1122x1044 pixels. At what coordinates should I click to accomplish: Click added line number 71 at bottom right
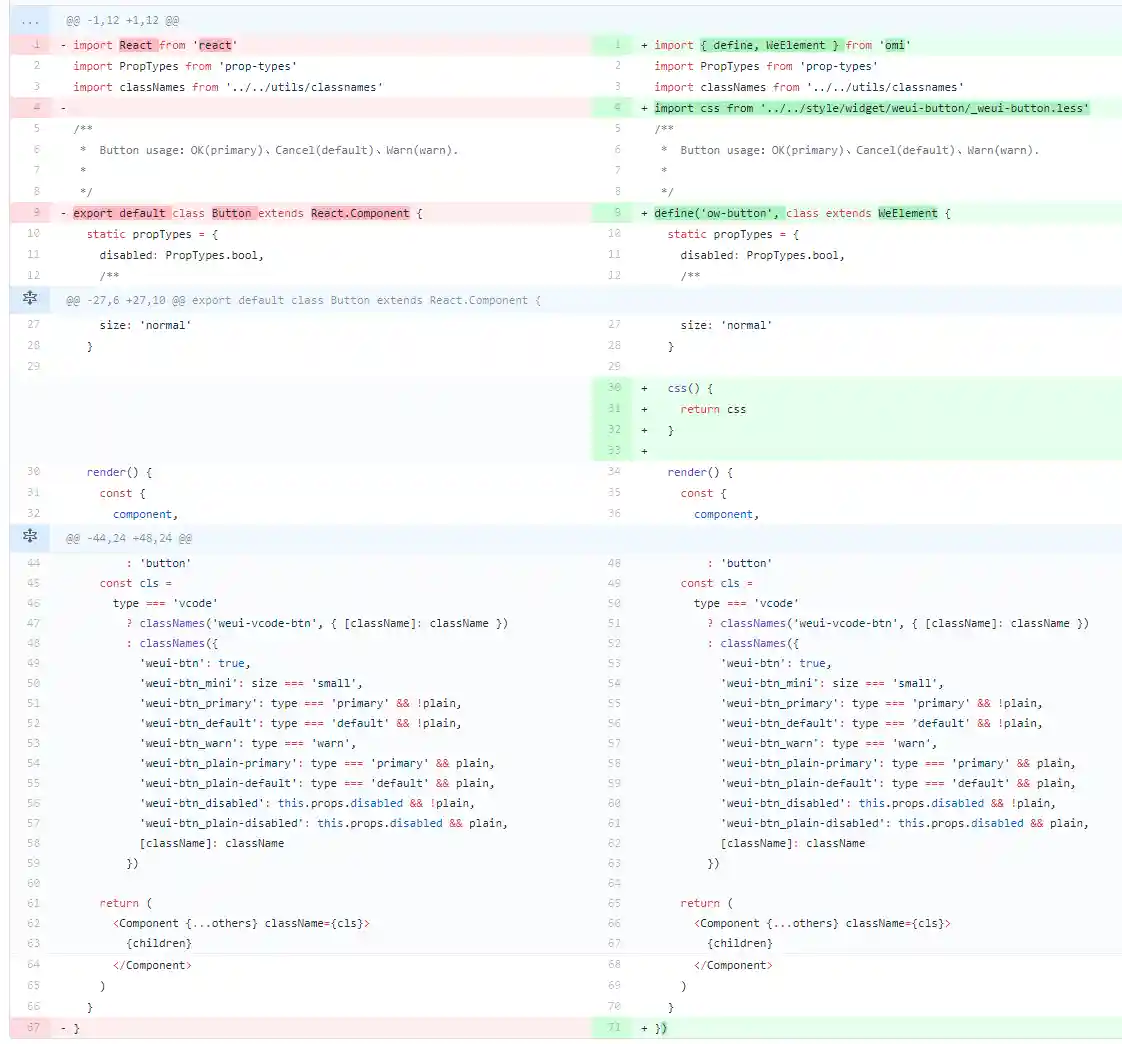click(616, 1028)
